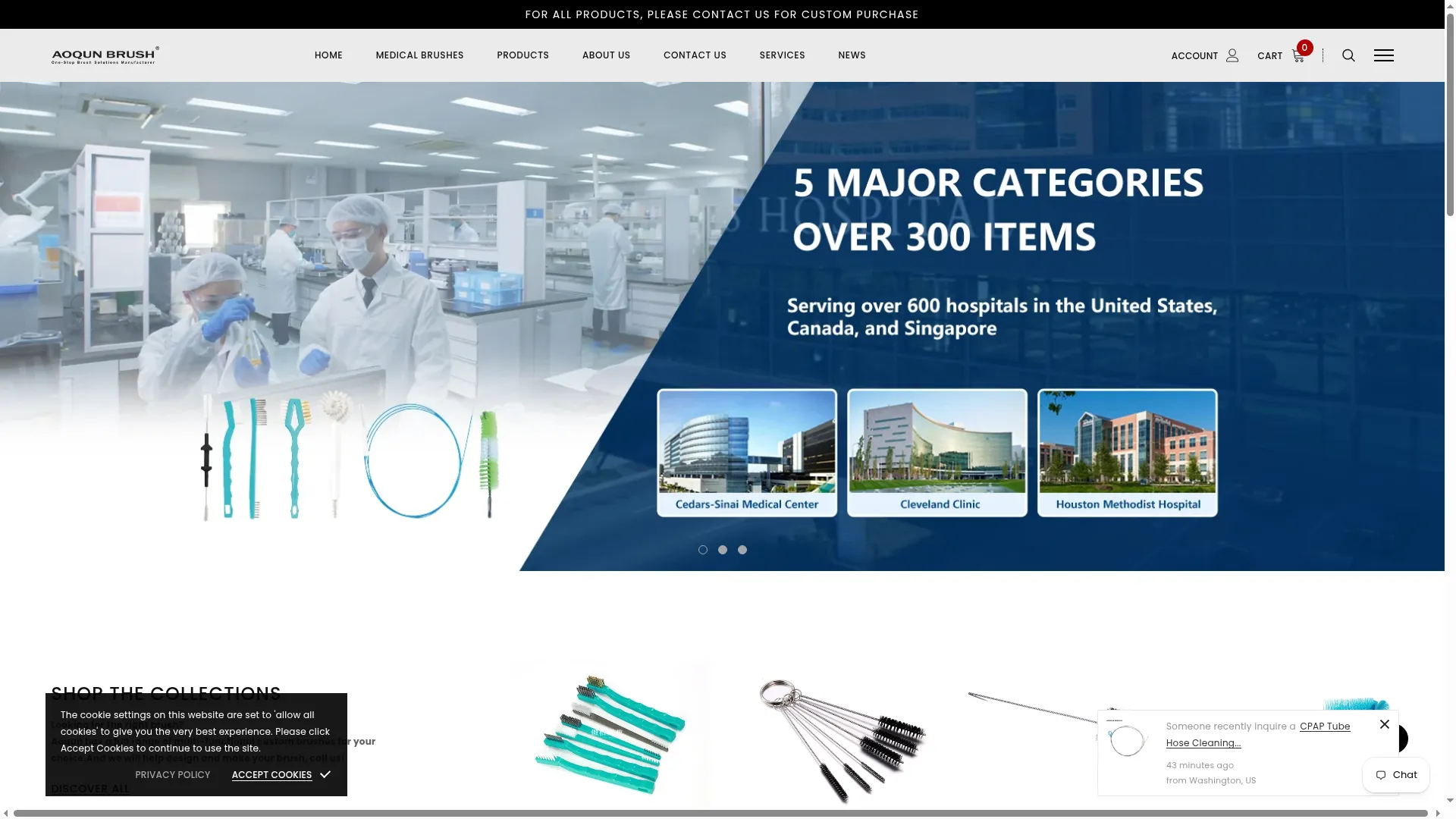Image resolution: width=1456 pixels, height=819 pixels.
Task: Open the Privacy Policy link
Action: (x=173, y=775)
